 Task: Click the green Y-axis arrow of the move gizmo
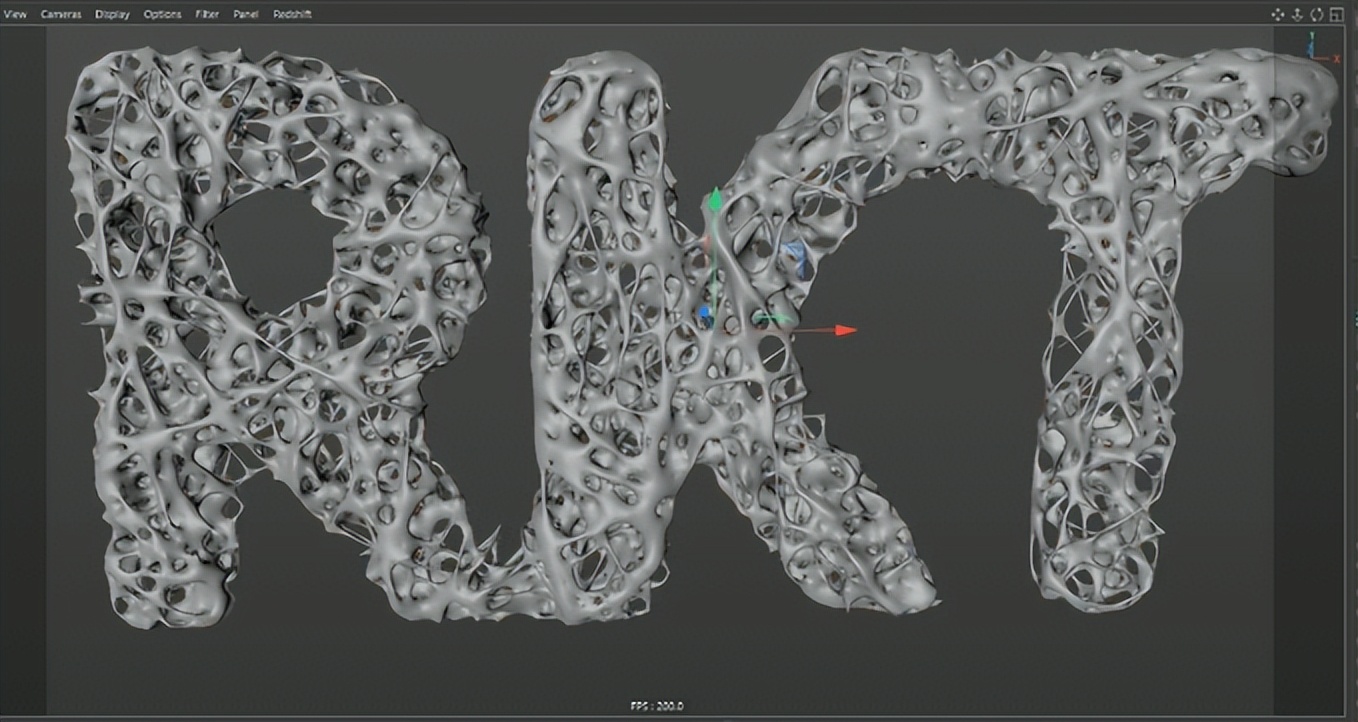(x=716, y=200)
